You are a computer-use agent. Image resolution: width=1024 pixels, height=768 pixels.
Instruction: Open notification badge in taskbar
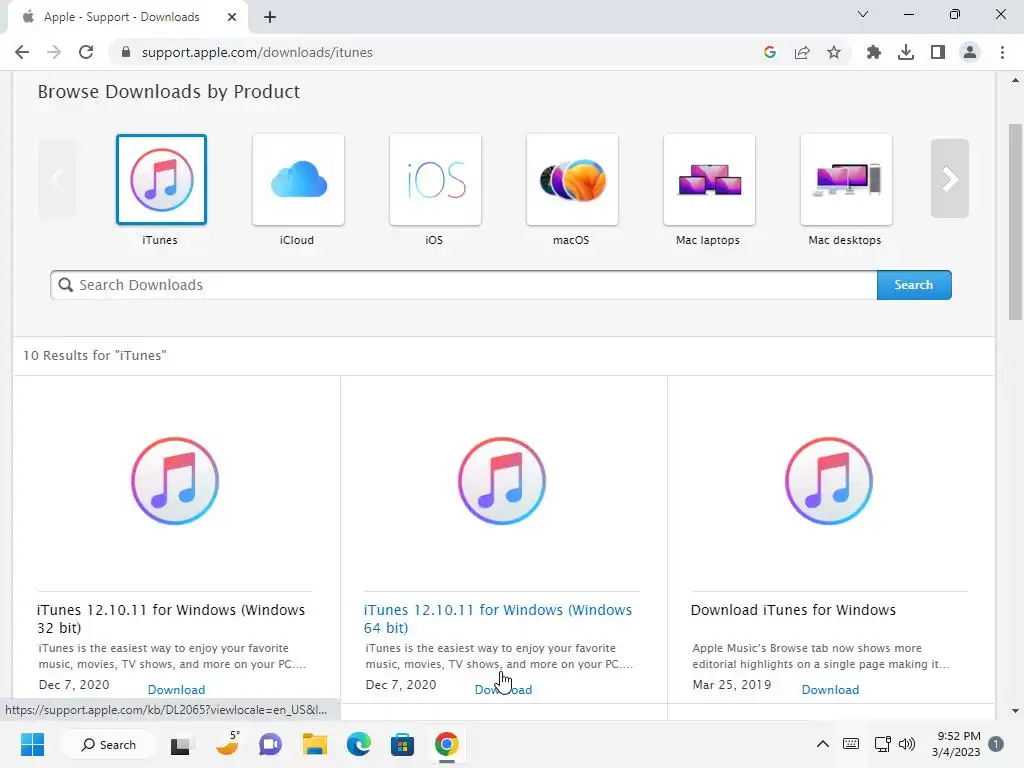click(x=996, y=744)
